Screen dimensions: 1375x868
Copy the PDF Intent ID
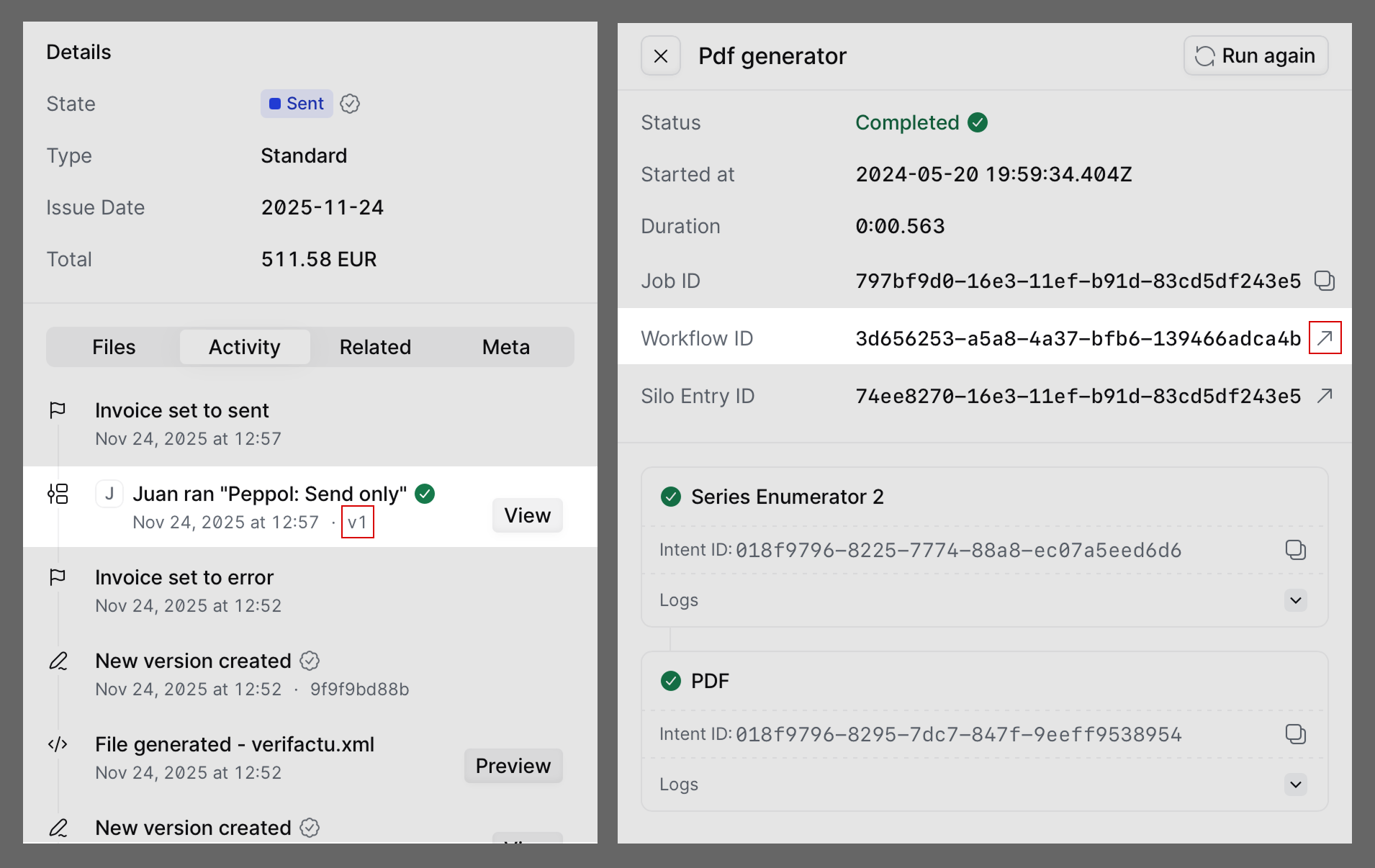pos(1296,734)
